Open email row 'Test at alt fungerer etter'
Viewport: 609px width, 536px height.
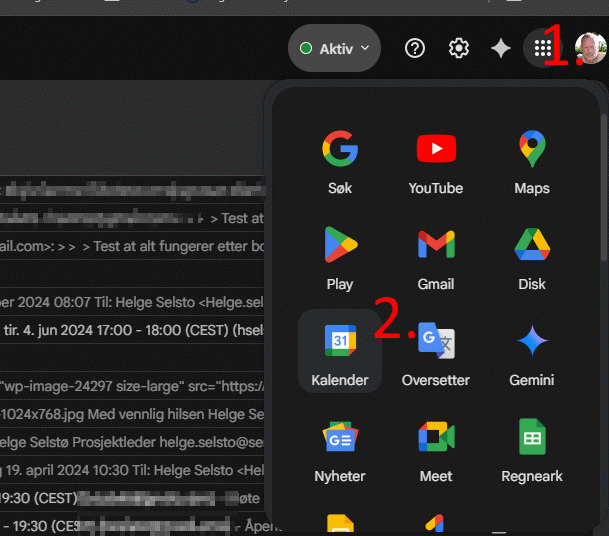point(132,246)
